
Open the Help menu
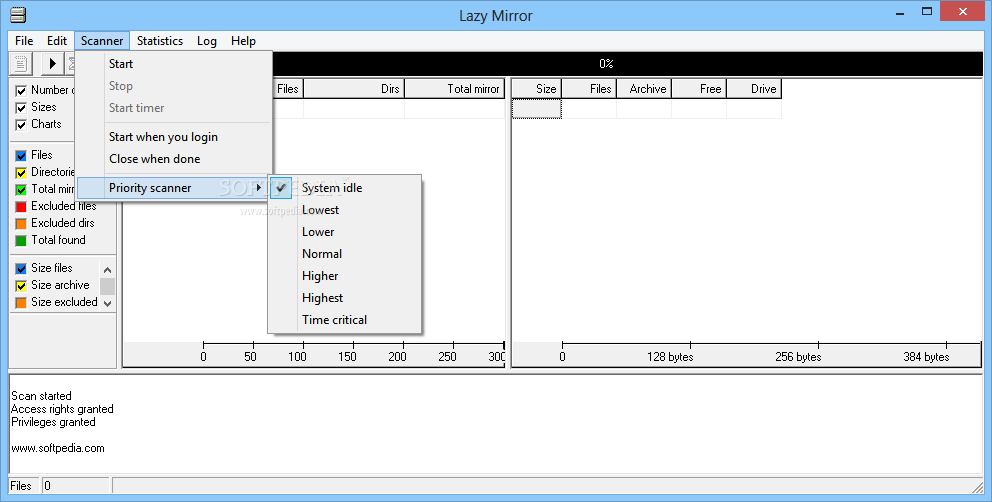tap(244, 41)
